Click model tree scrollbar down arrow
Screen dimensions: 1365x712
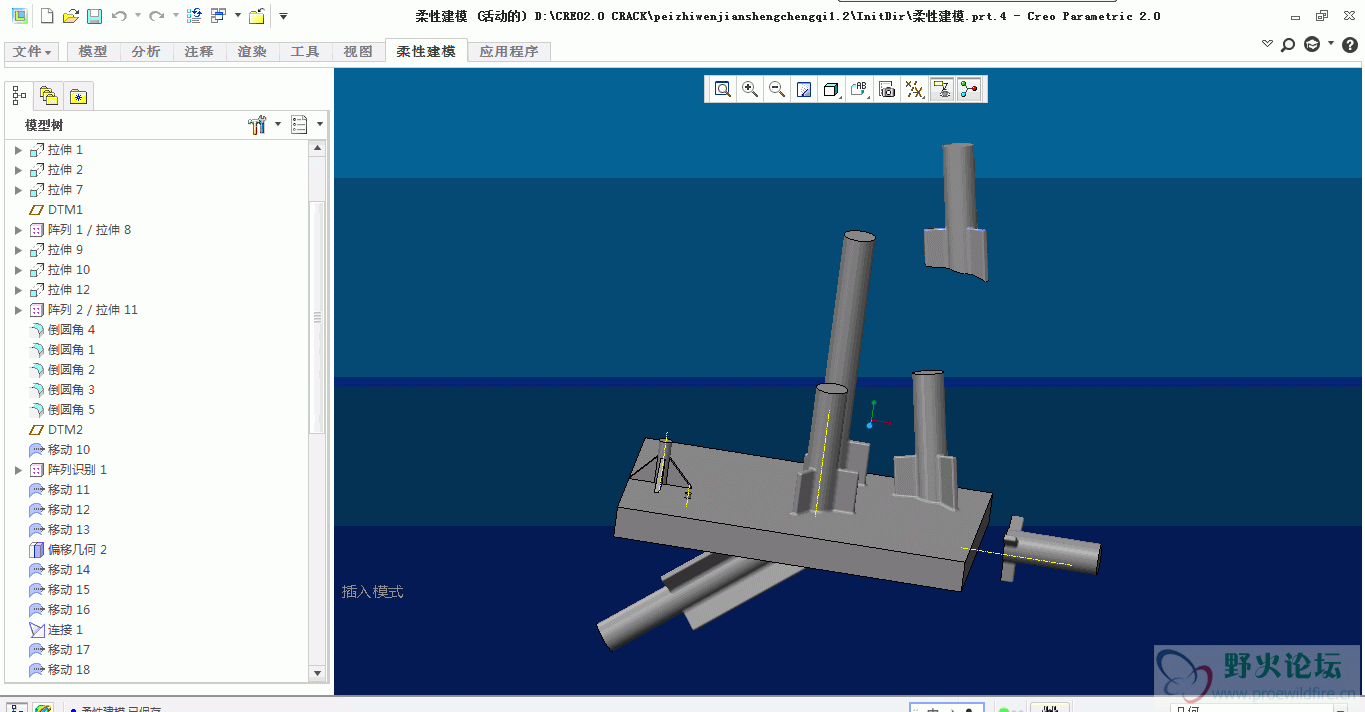click(318, 673)
